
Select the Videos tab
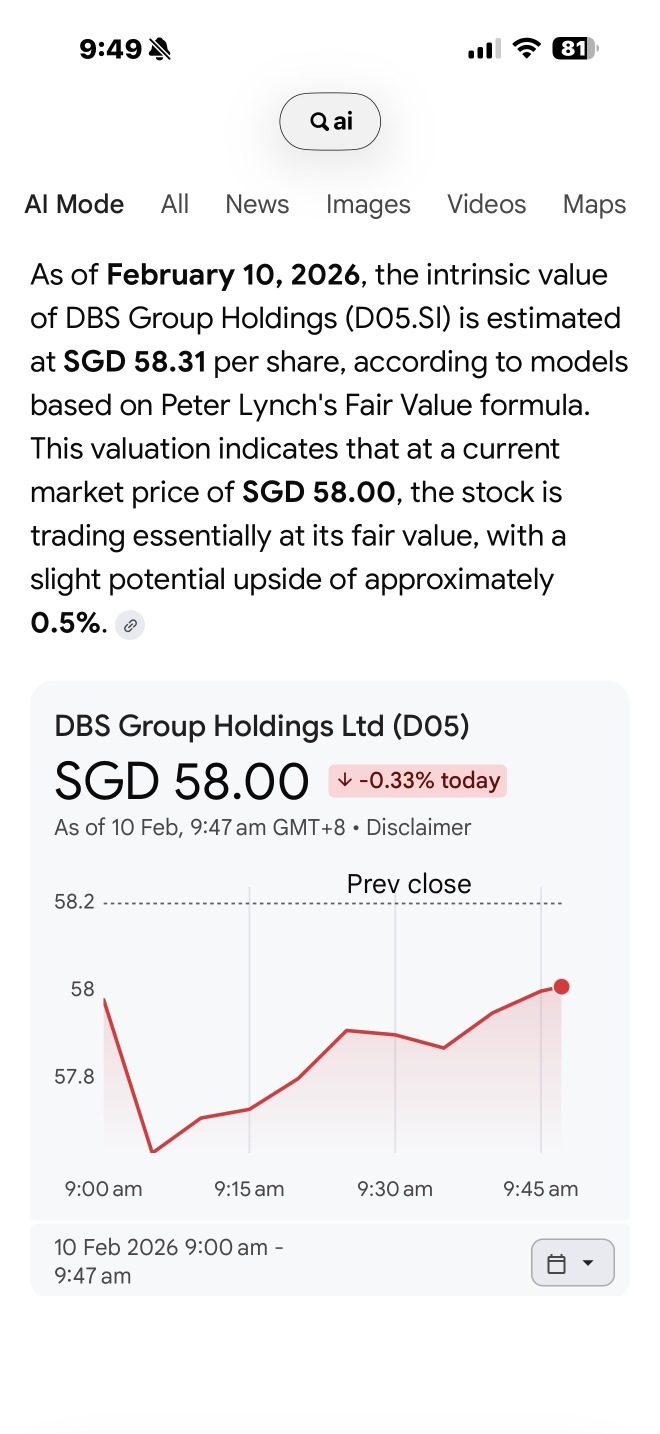tap(486, 204)
